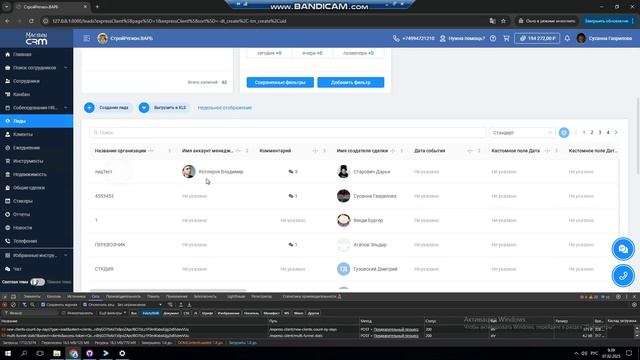640x360 pixels.
Task: Expand Избранные инструменты submenu arrow
Action: pos(66,256)
